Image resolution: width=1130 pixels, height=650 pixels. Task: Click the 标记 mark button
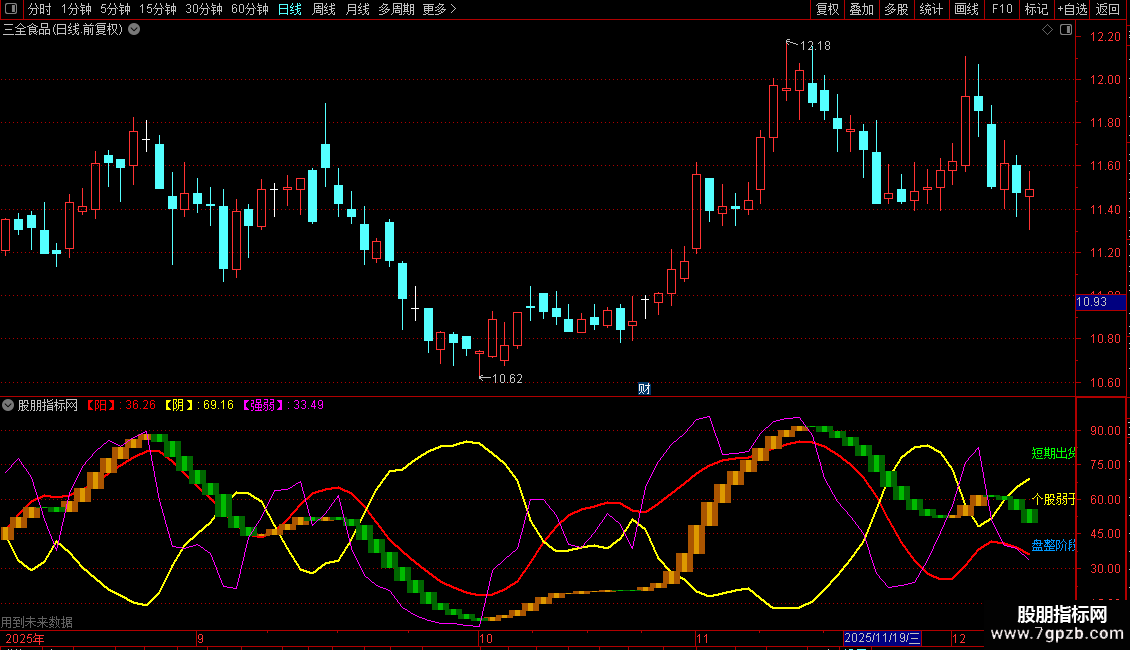pyautogui.click(x=1036, y=9)
